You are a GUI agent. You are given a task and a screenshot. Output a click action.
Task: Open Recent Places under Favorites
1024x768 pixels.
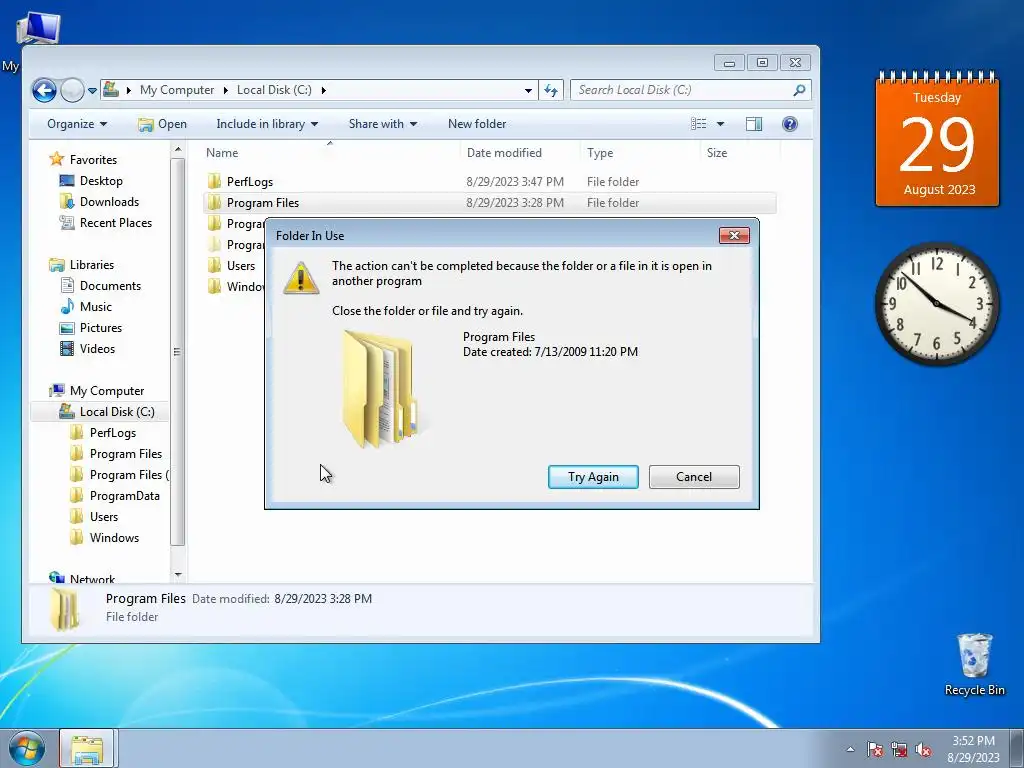point(116,223)
